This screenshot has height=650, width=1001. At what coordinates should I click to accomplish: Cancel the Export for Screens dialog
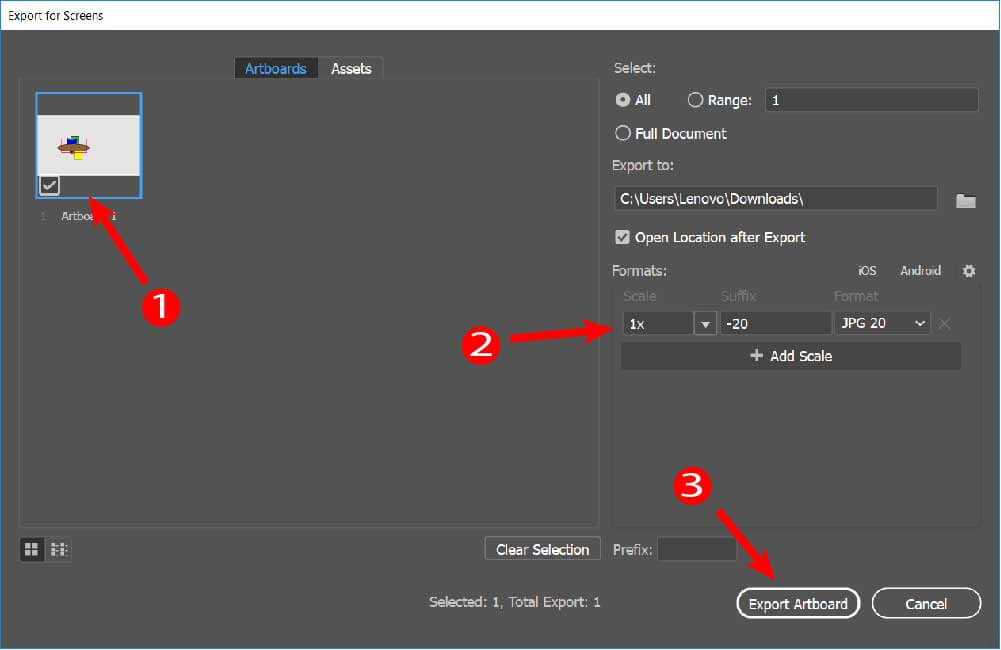926,603
